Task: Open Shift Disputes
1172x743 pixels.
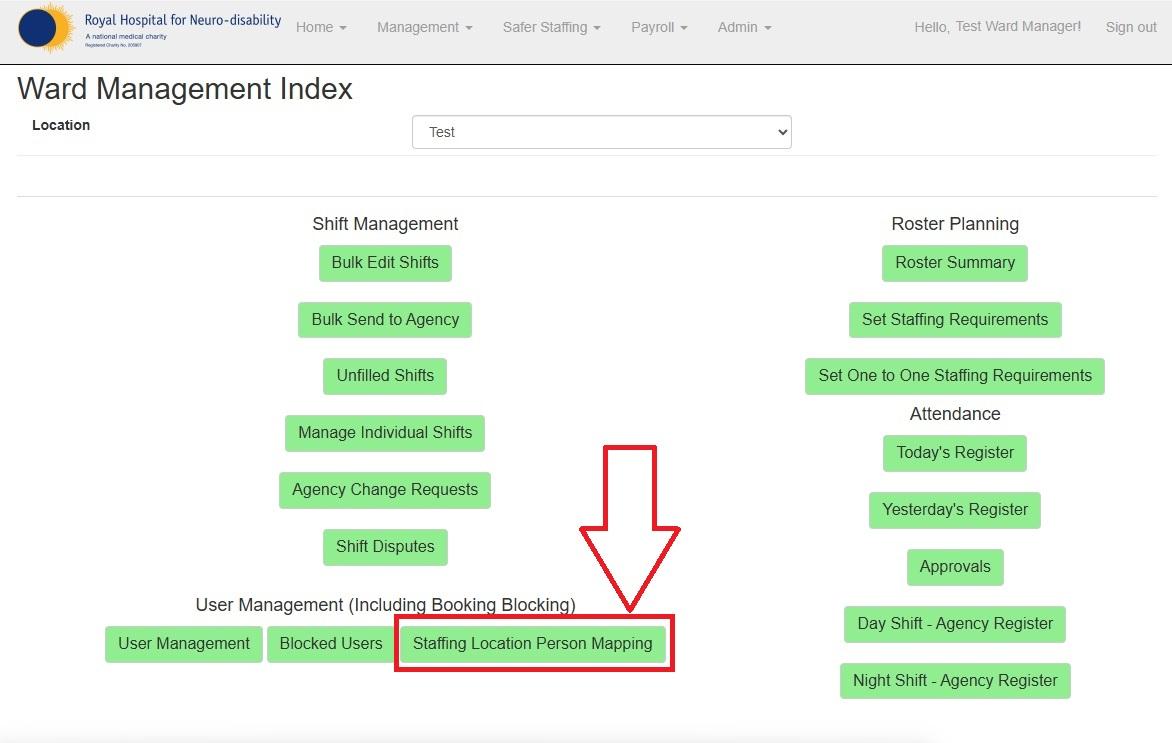Action: [385, 547]
